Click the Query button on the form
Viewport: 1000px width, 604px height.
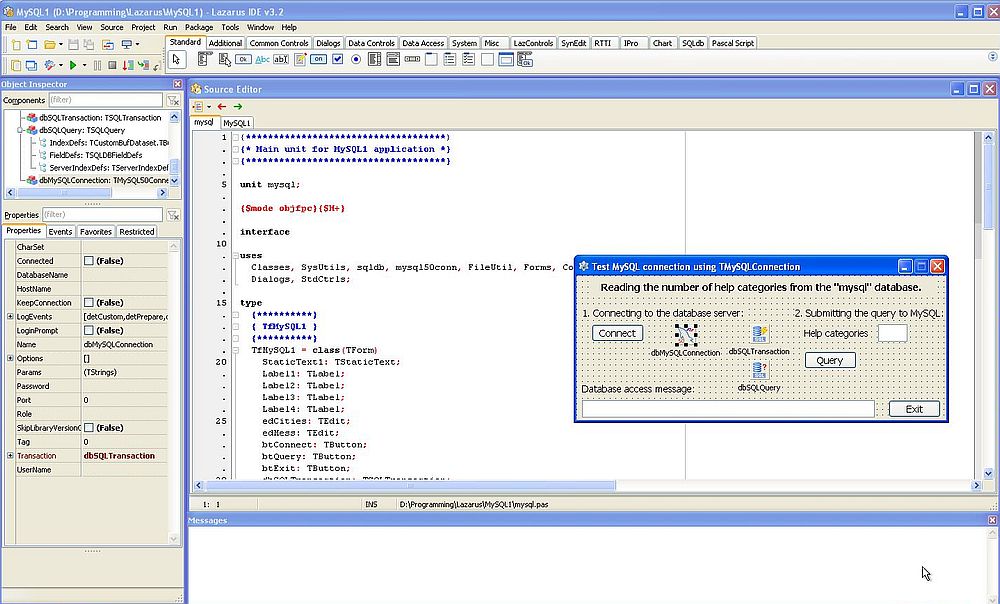pos(830,360)
